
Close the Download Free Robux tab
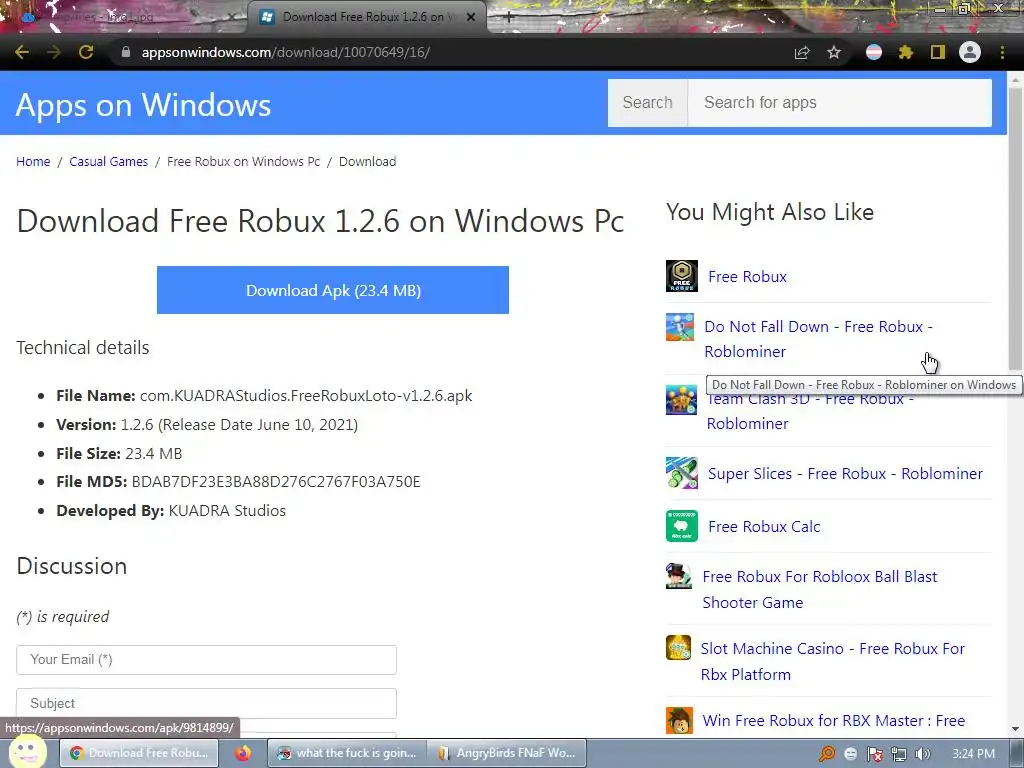click(471, 18)
